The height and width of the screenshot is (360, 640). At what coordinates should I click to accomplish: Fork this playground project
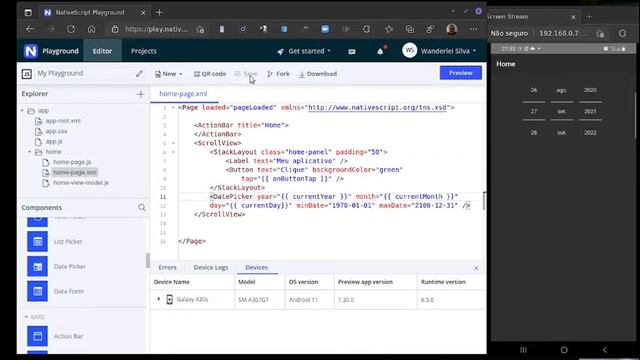[x=278, y=74]
